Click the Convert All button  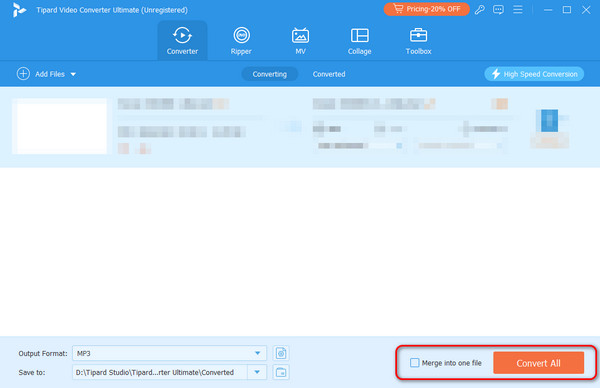538,363
